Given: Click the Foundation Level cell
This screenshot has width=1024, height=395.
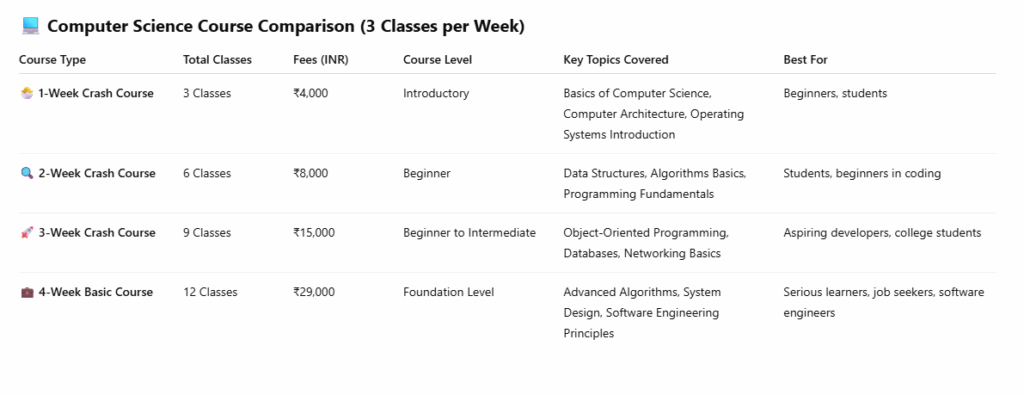Looking at the screenshot, I should pyautogui.click(x=449, y=292).
